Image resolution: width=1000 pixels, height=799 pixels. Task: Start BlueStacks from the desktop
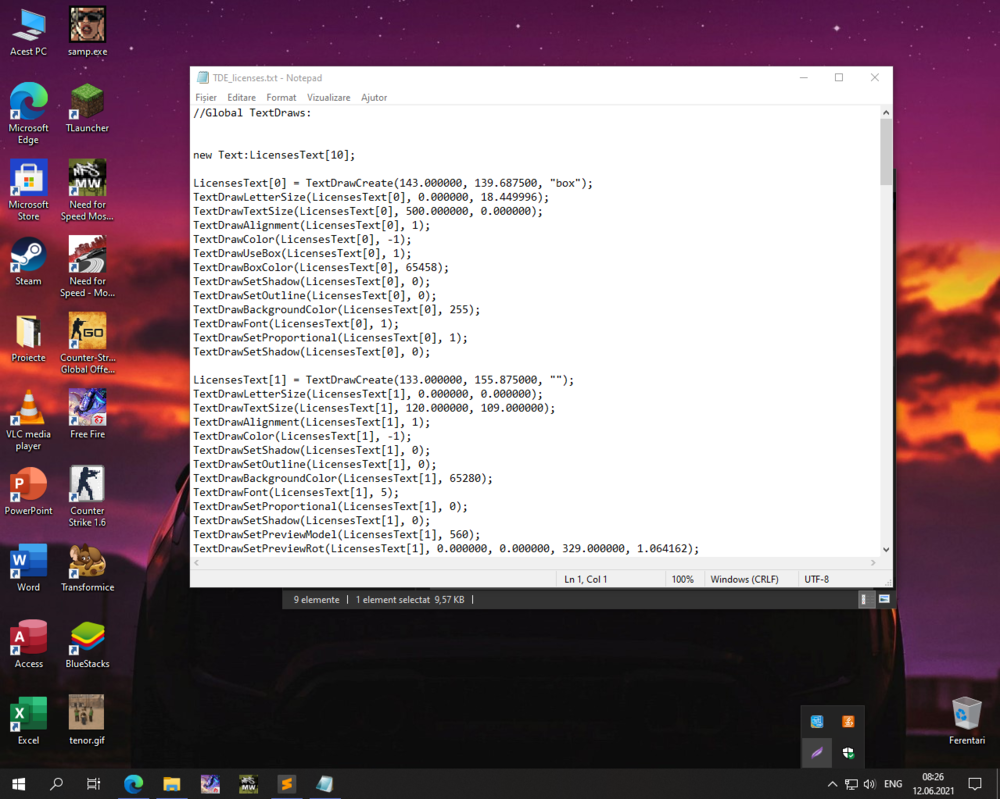click(x=87, y=644)
